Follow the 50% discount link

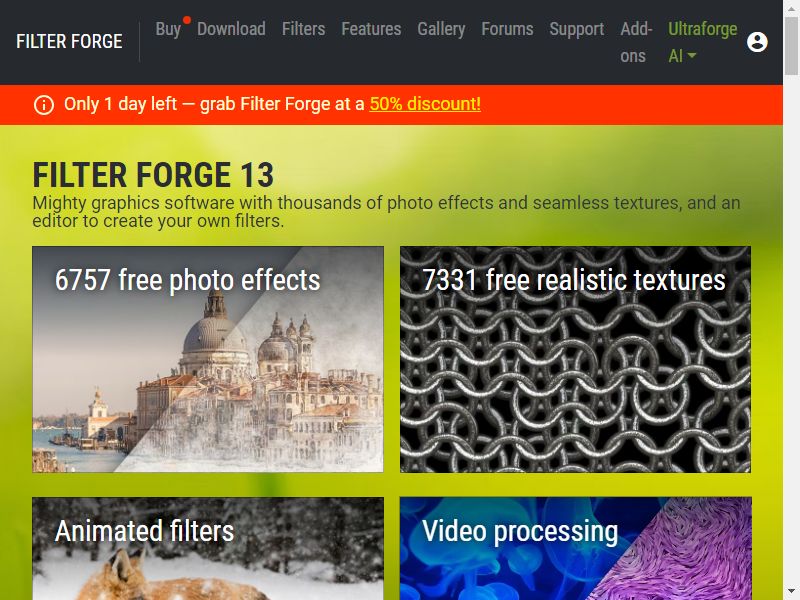click(x=425, y=104)
